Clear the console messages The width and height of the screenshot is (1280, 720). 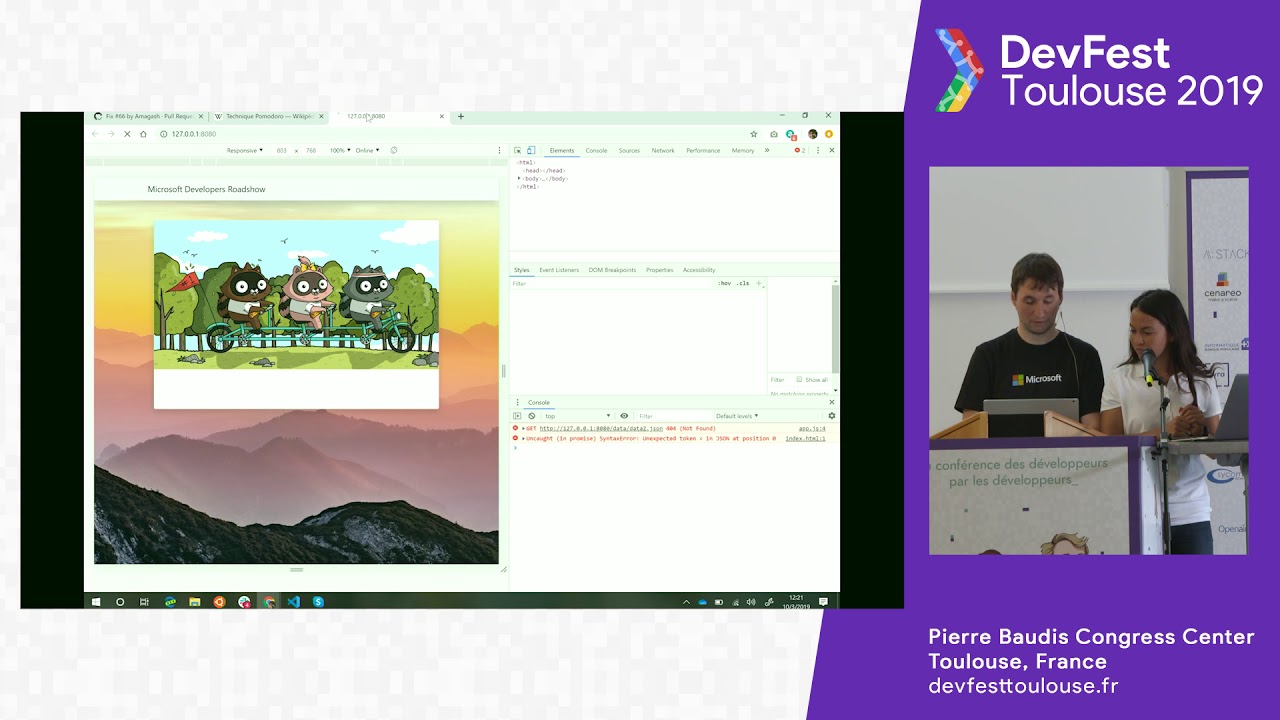coord(532,416)
